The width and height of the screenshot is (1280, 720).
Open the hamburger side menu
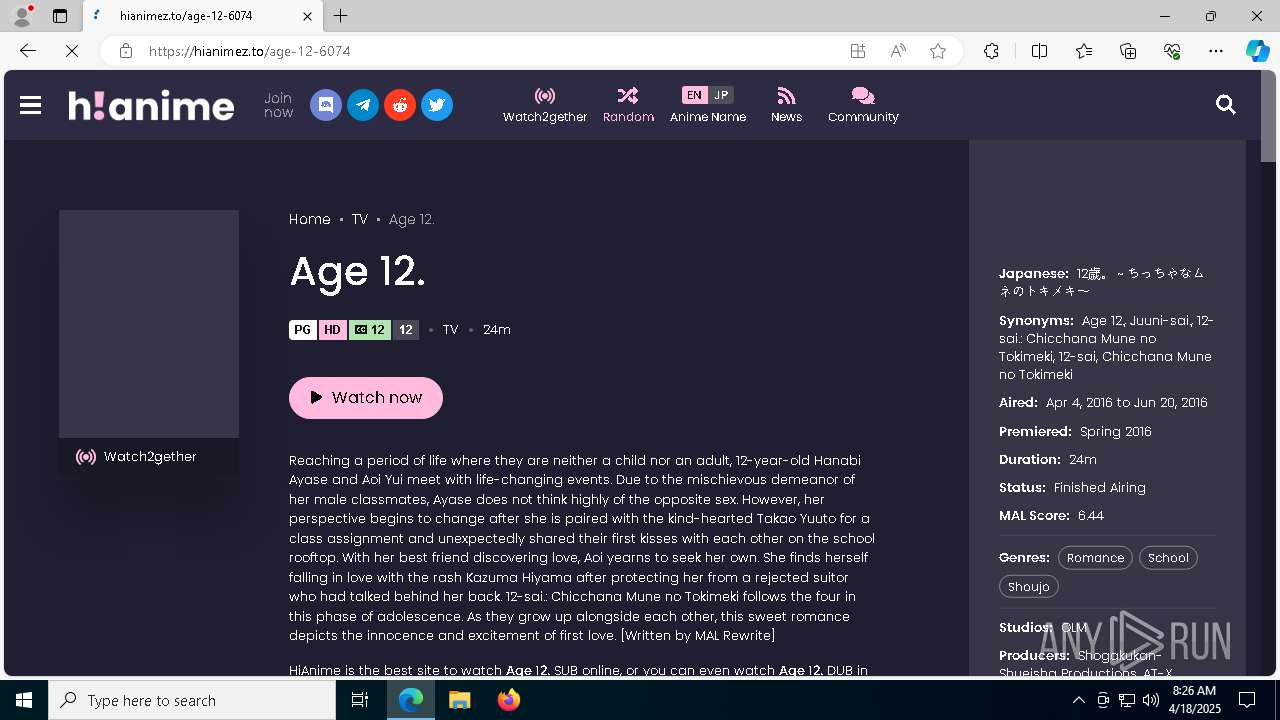coord(30,105)
